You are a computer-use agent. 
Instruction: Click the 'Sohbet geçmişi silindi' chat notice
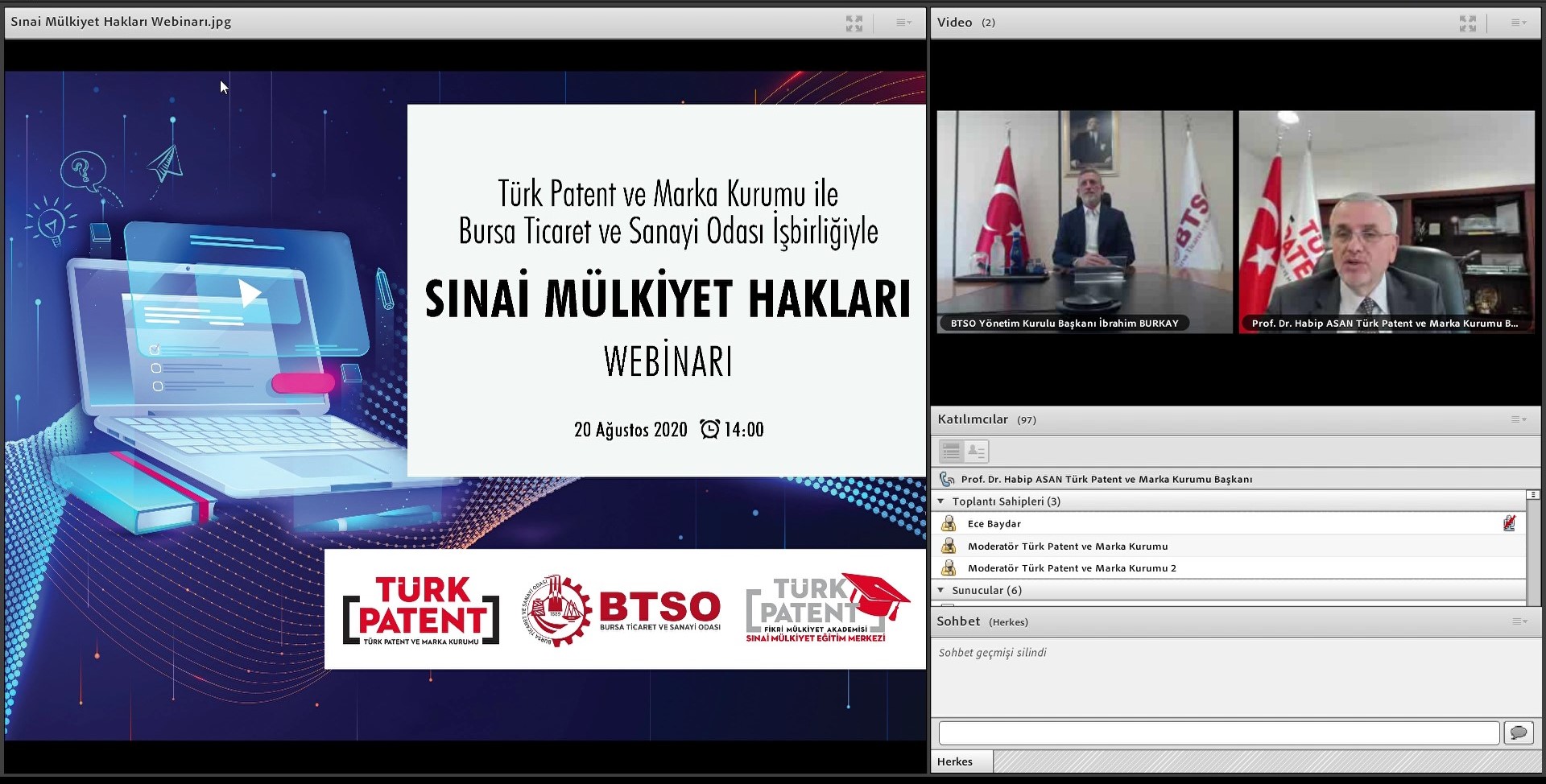point(992,653)
